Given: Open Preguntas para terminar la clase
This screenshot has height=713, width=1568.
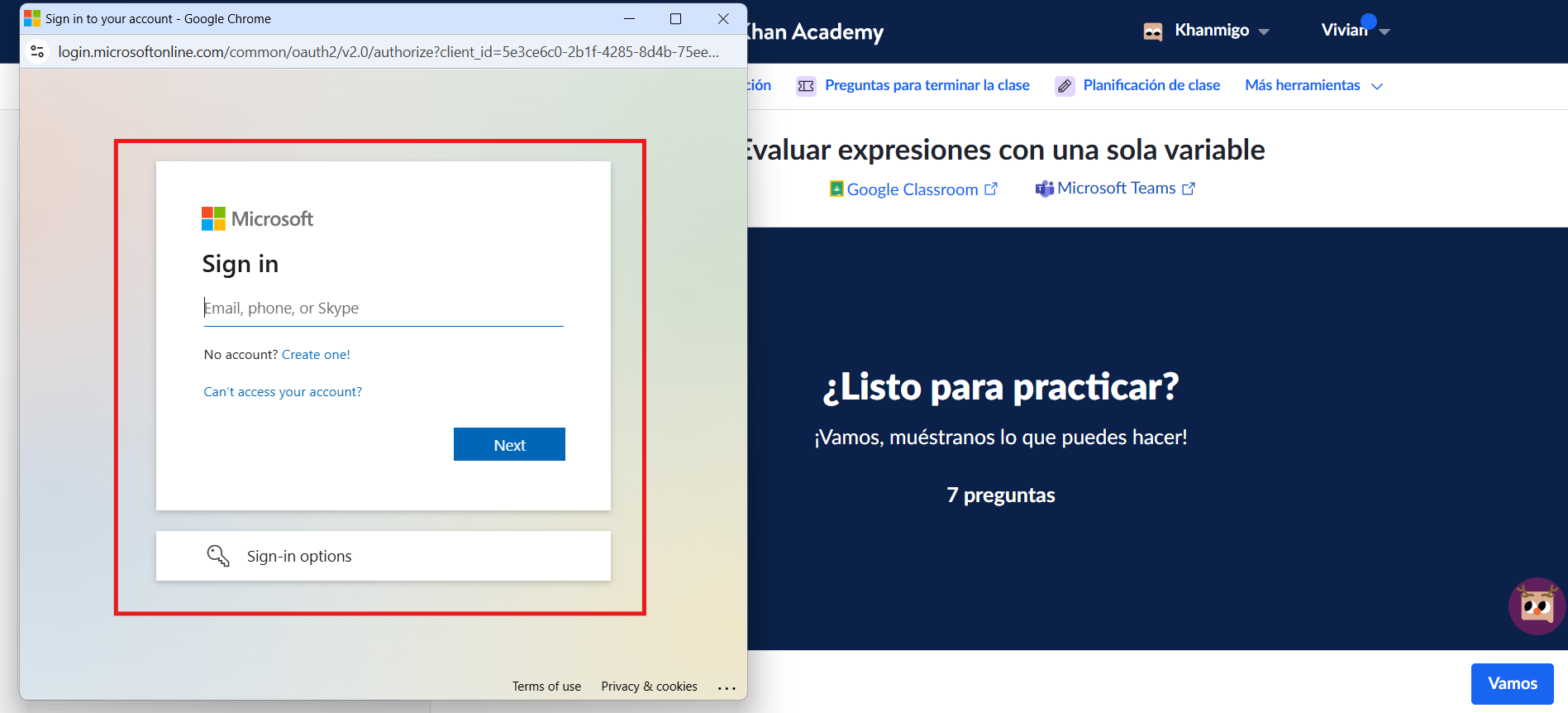Looking at the screenshot, I should click(927, 85).
